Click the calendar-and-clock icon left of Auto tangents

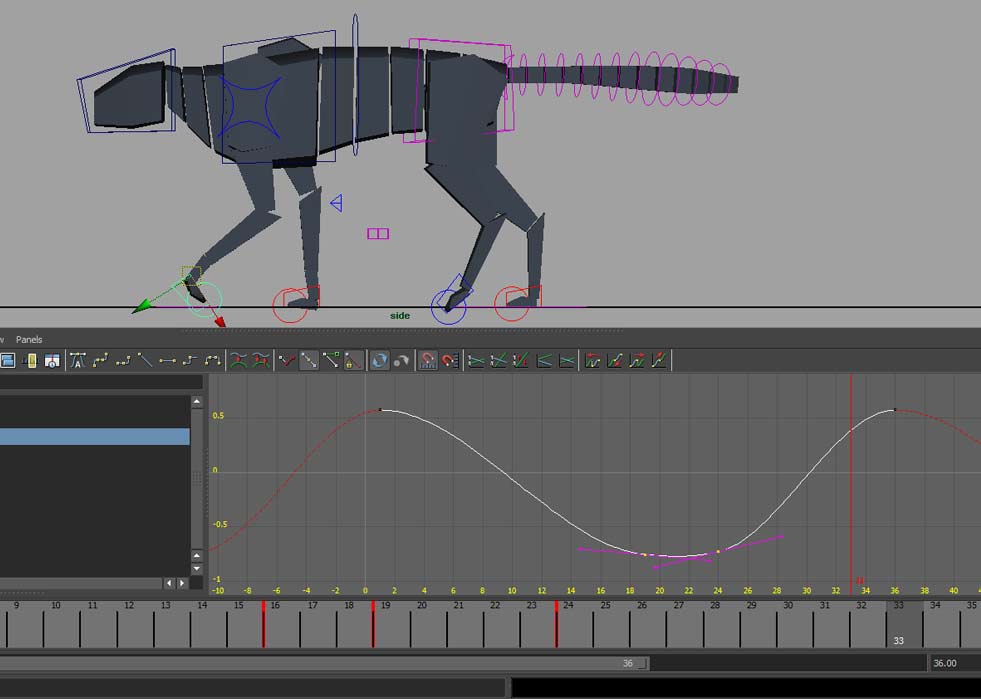coord(52,360)
